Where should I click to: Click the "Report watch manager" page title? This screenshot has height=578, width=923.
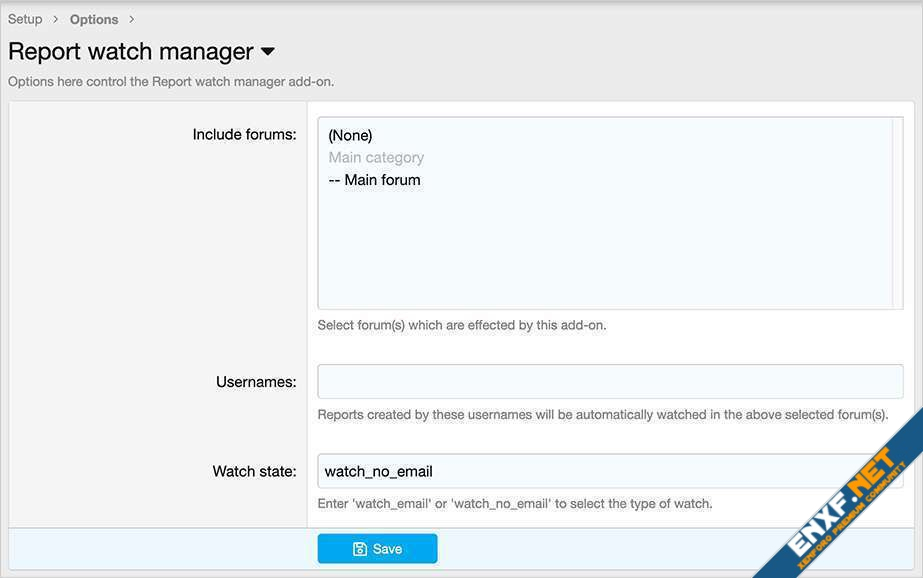pyautogui.click(x=131, y=52)
